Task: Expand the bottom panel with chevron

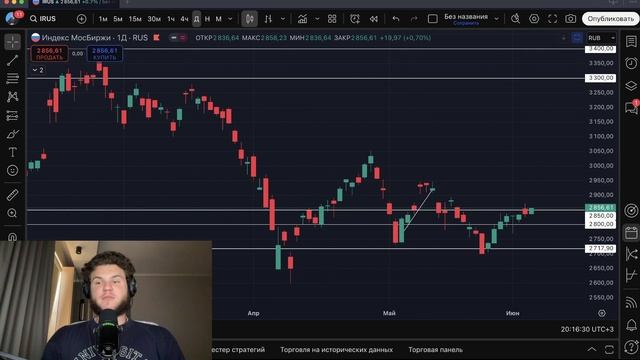Action: [591, 349]
